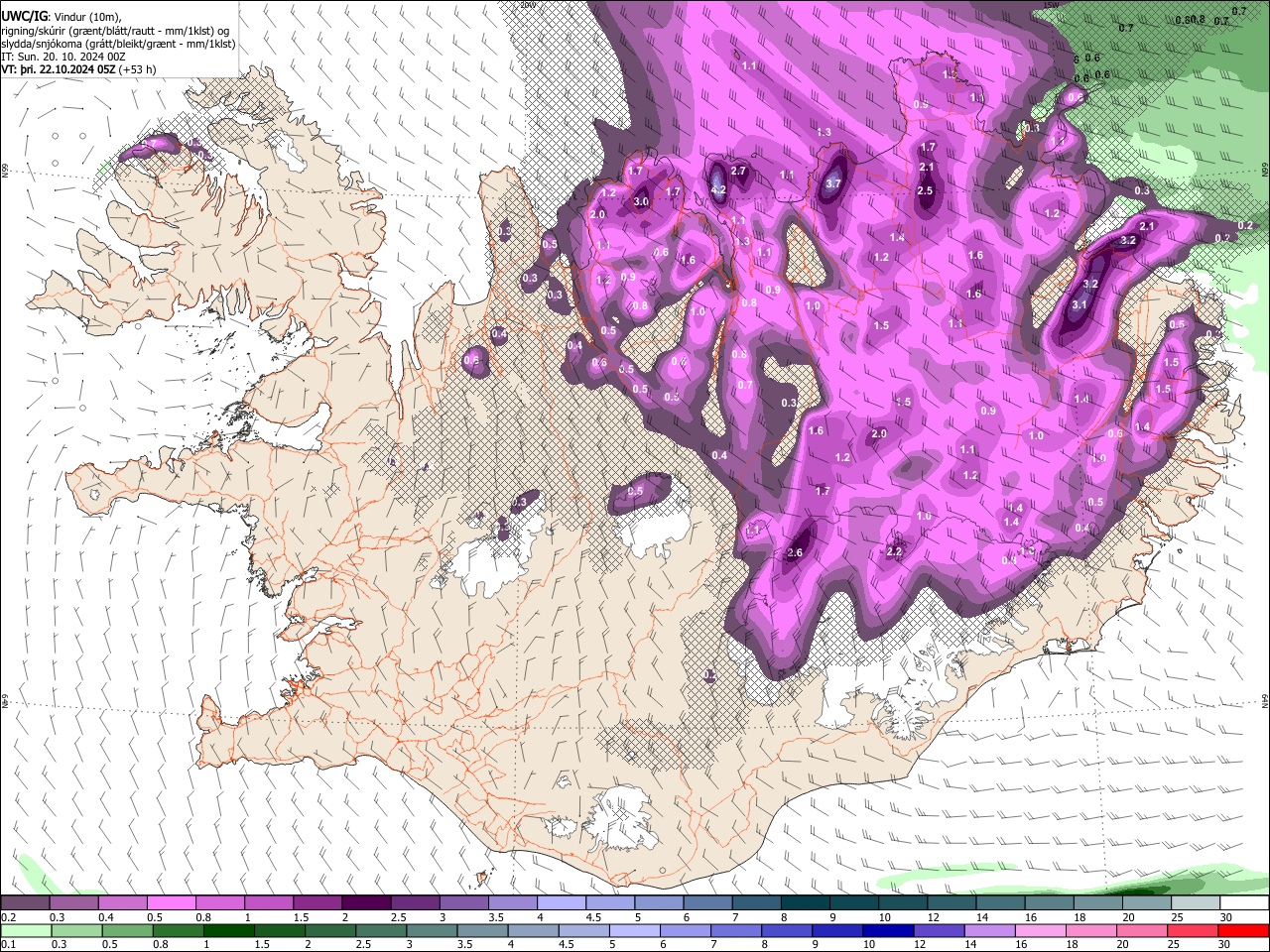The height and width of the screenshot is (952, 1270).
Task: Select the palest green 0.1 swatch in rain legend
Action: 25,931
